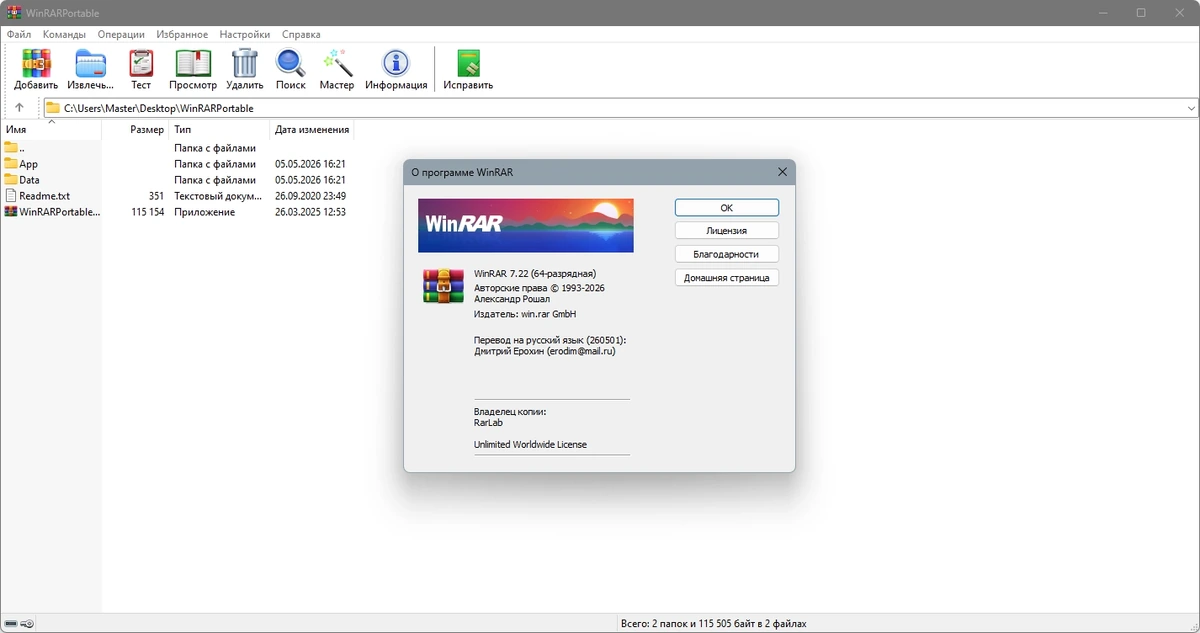Click date 26.03.2025 12:53
The image size is (1200, 633).
311,212
